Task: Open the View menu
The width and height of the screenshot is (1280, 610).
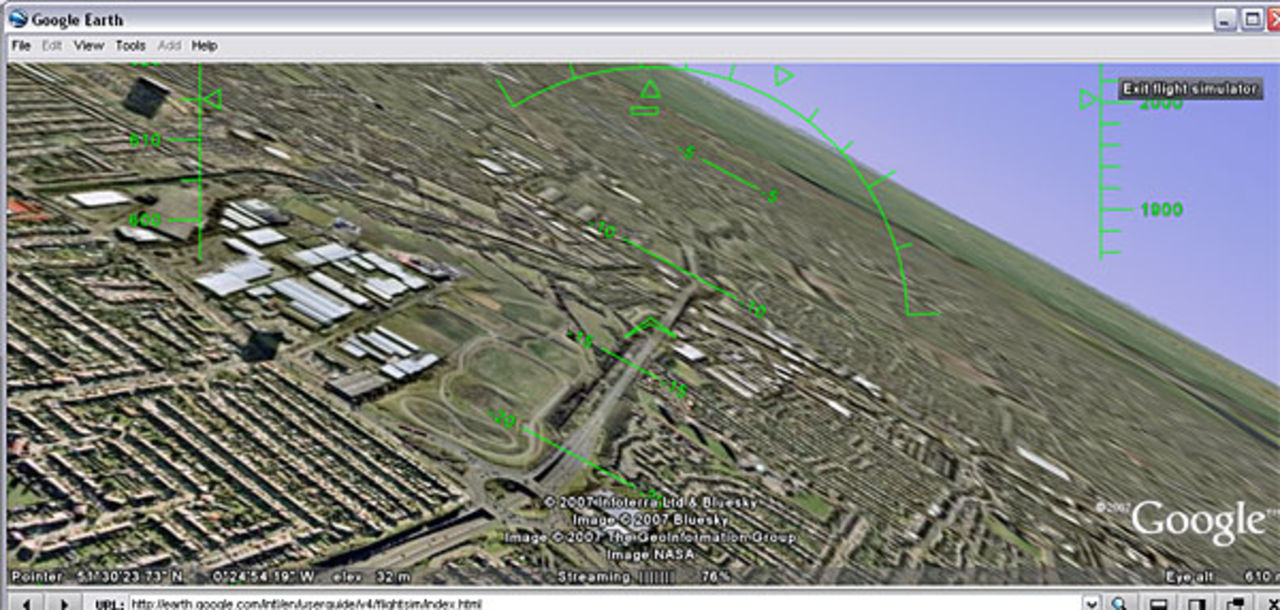Action: pyautogui.click(x=89, y=45)
